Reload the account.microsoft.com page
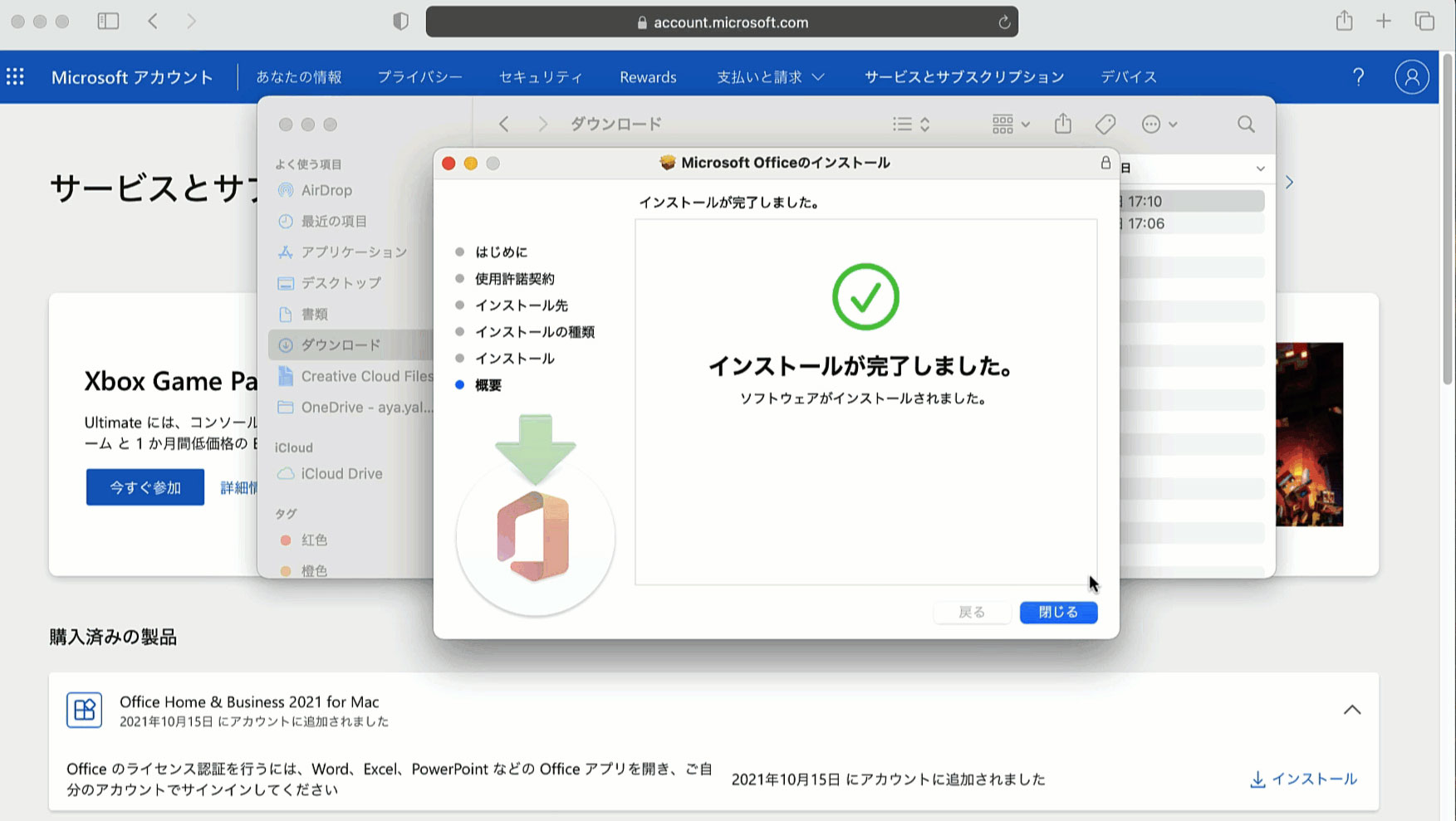Viewport: 1456px width, 821px height. click(1003, 22)
